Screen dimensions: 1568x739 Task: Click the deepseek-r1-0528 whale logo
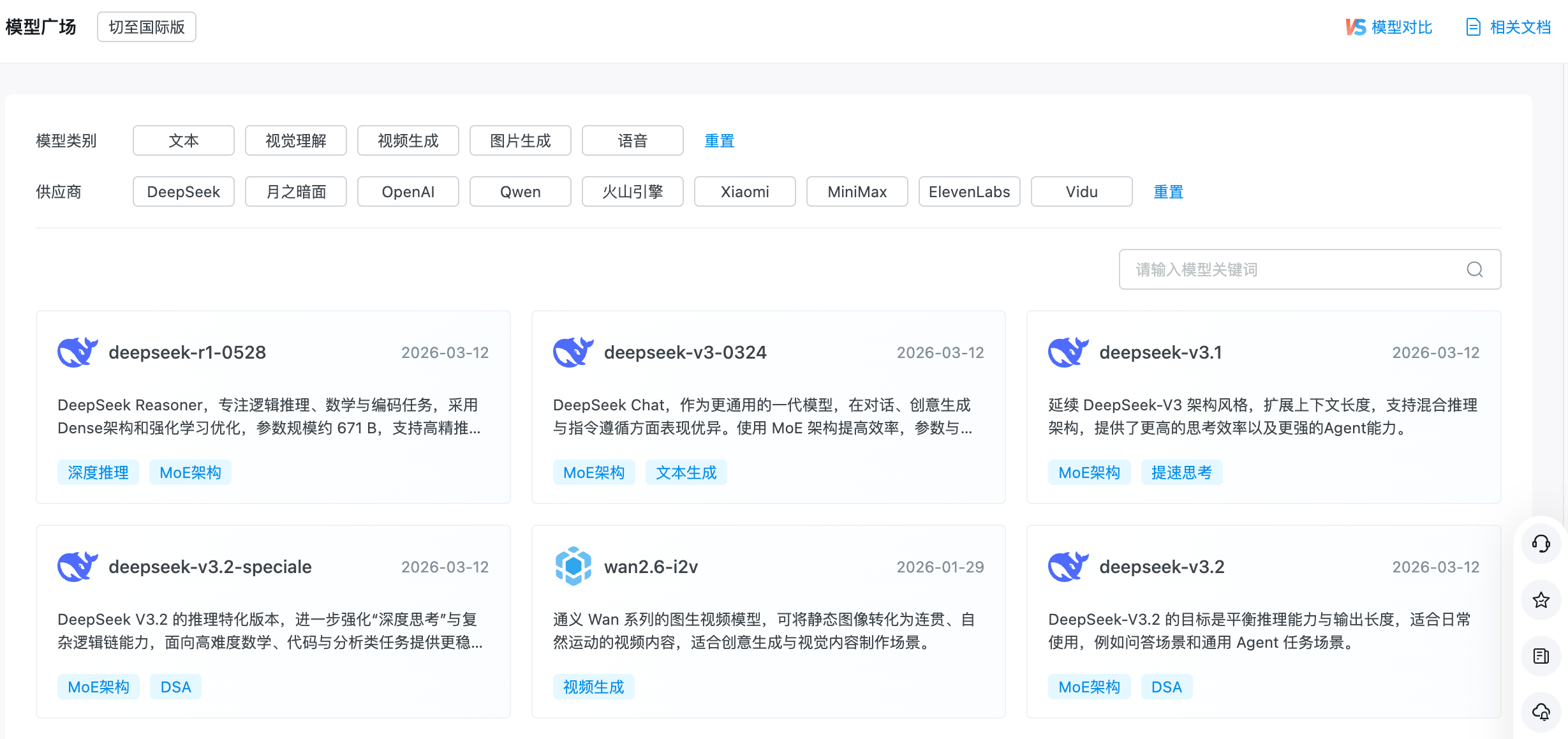tap(78, 352)
